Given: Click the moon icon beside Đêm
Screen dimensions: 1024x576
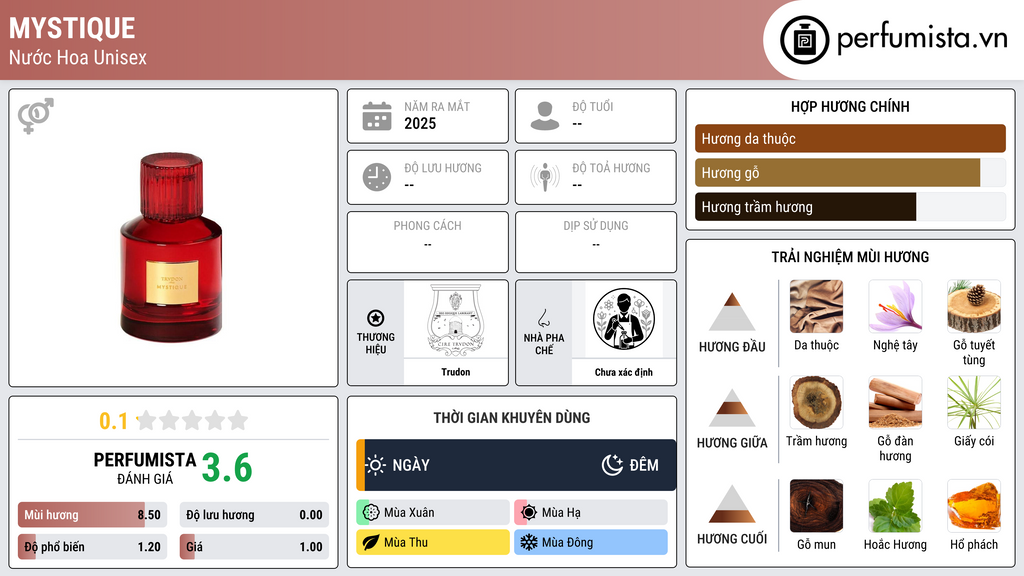Looking at the screenshot, I should 613,465.
